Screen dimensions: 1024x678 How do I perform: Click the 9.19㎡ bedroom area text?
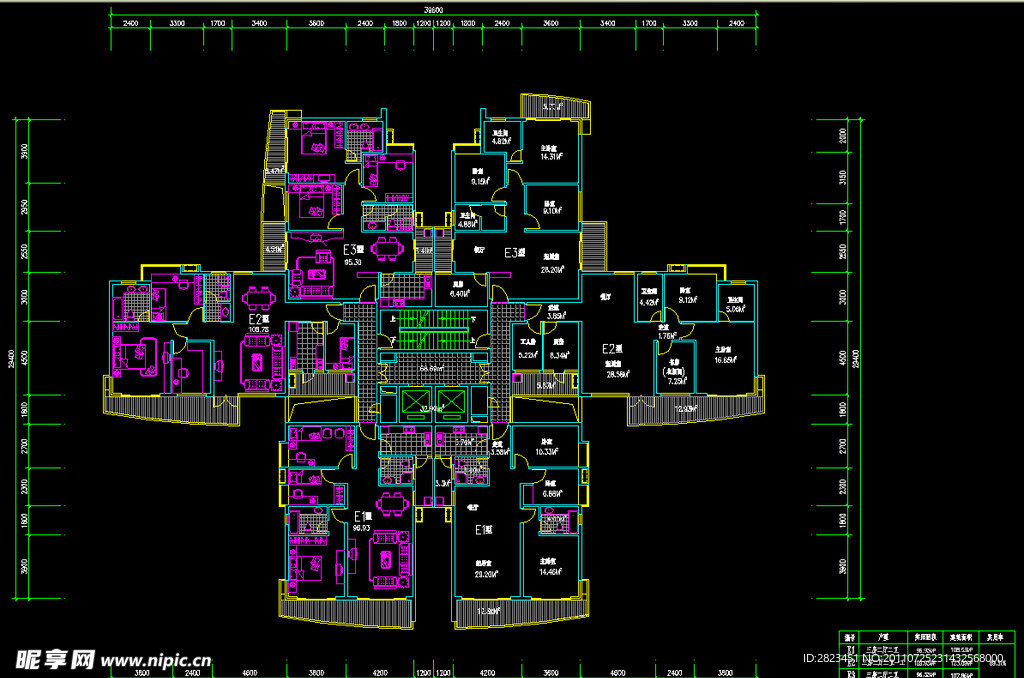tap(480, 182)
